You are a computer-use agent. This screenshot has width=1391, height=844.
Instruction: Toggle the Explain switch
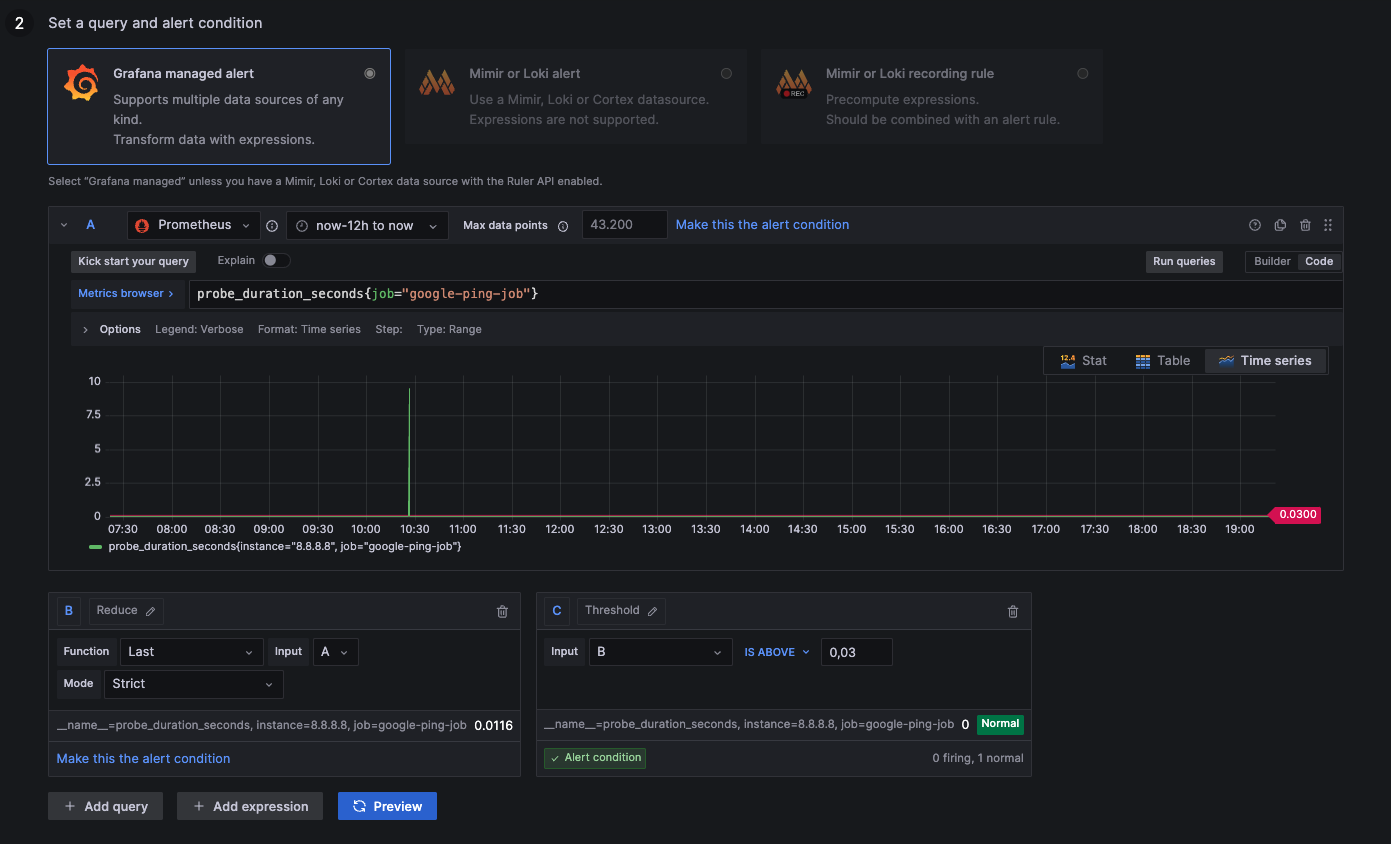[277, 260]
